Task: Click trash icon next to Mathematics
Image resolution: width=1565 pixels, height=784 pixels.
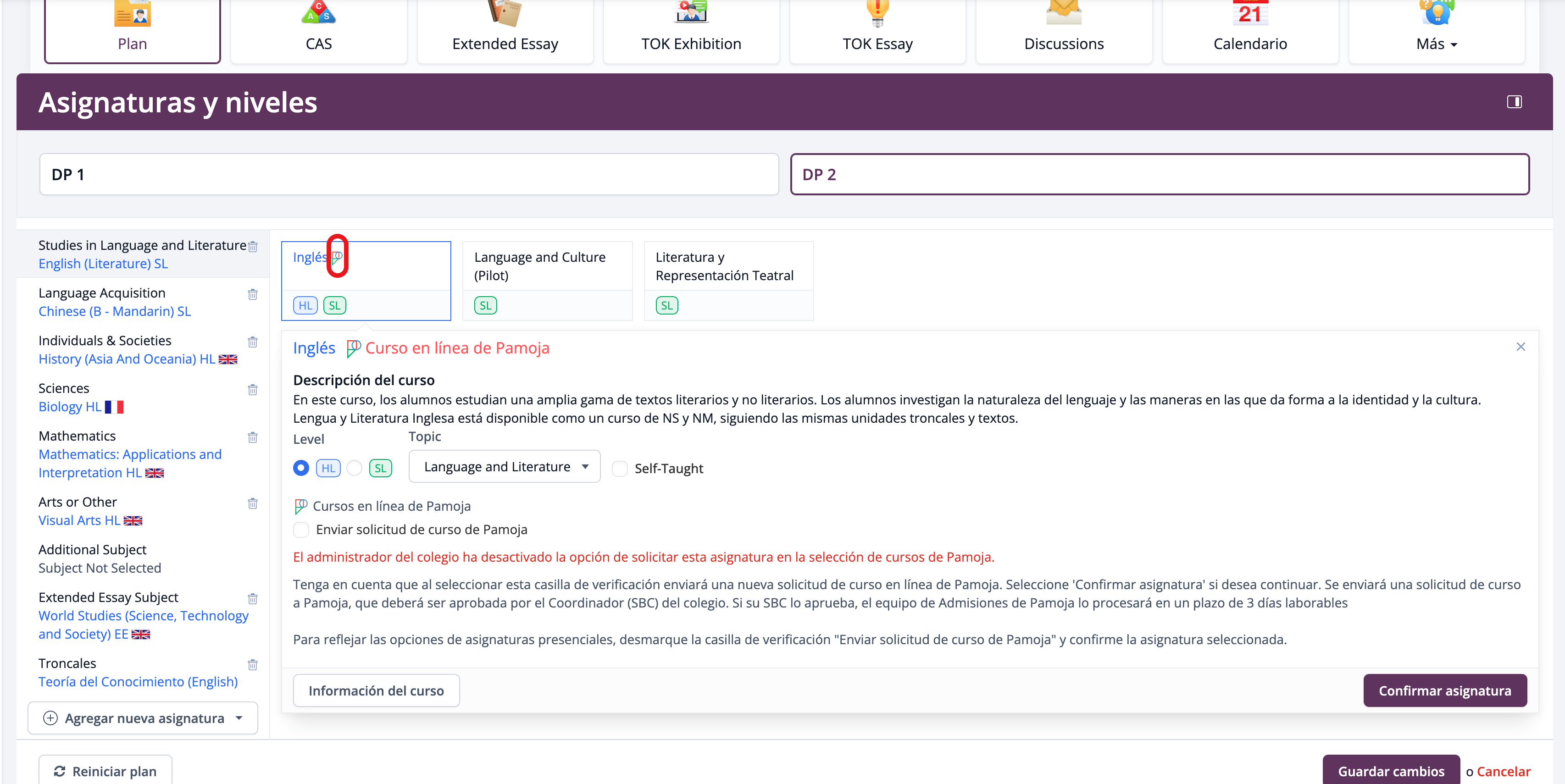Action: (253, 437)
